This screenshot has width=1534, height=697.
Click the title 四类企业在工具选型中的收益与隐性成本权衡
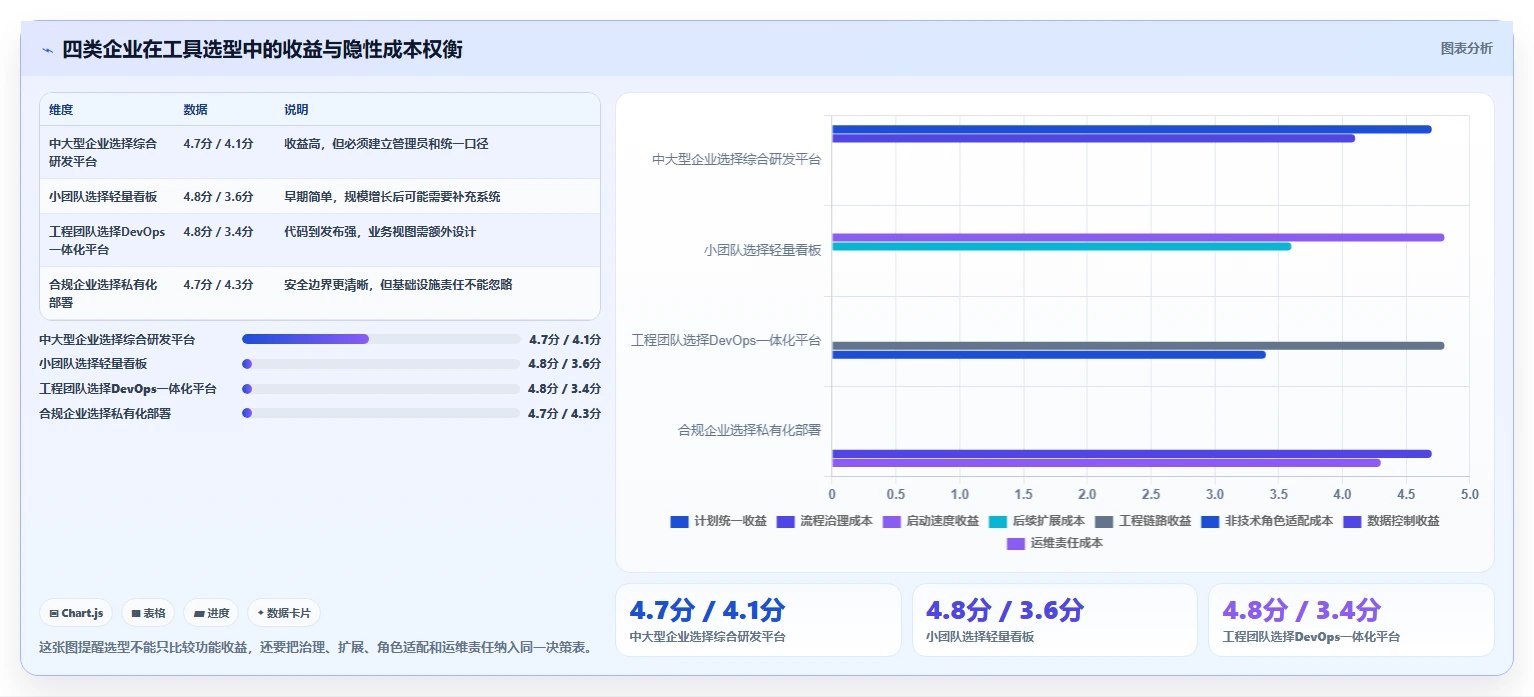point(263,49)
